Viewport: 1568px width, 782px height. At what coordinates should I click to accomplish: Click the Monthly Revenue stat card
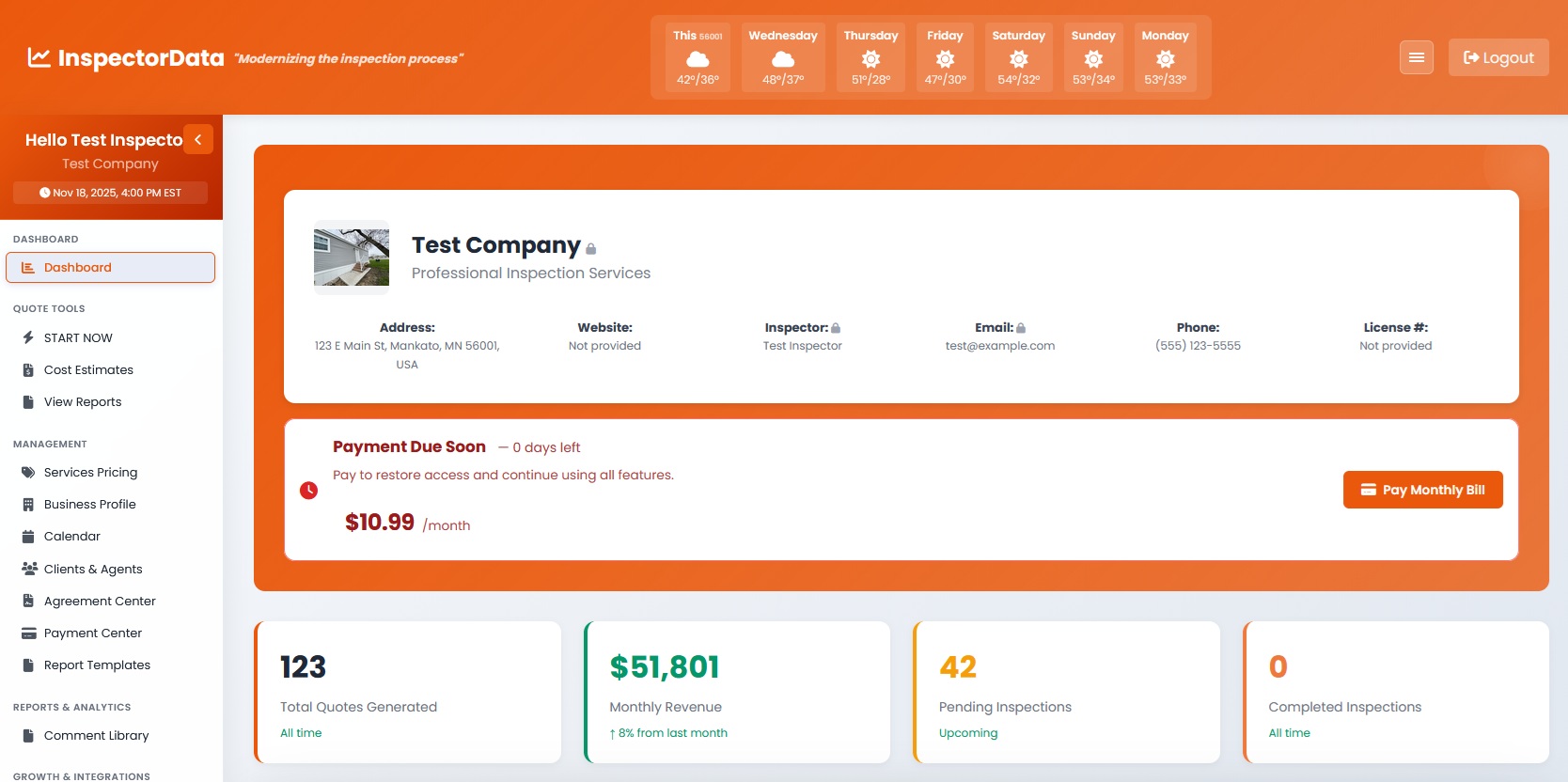737,692
